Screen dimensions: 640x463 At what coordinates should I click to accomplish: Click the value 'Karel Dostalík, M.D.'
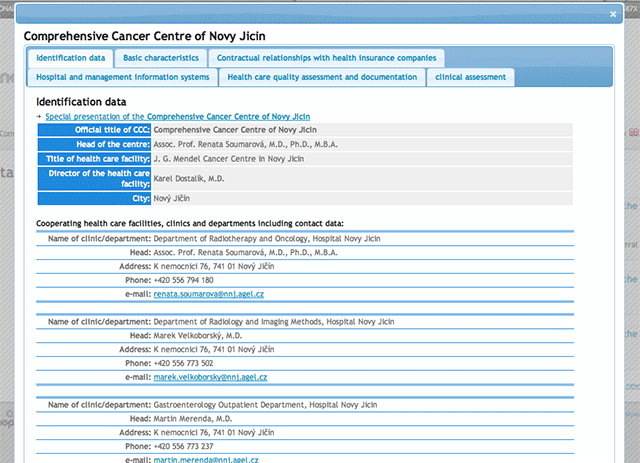pyautogui.click(x=189, y=178)
